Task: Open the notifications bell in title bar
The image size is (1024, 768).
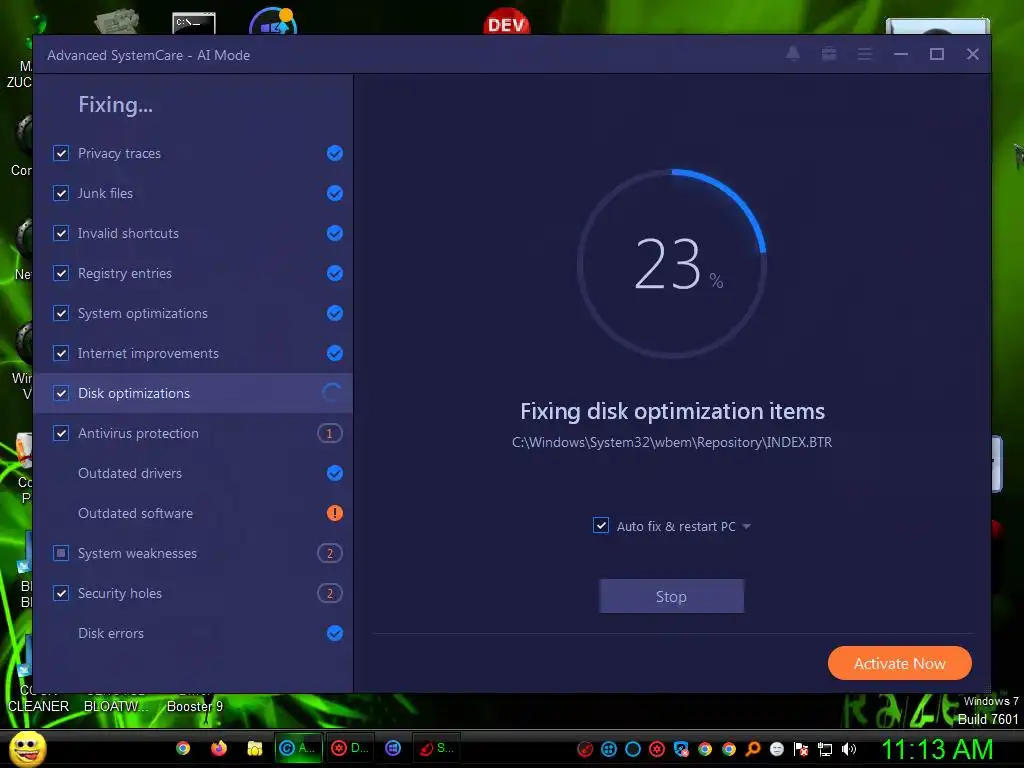Action: 793,54
